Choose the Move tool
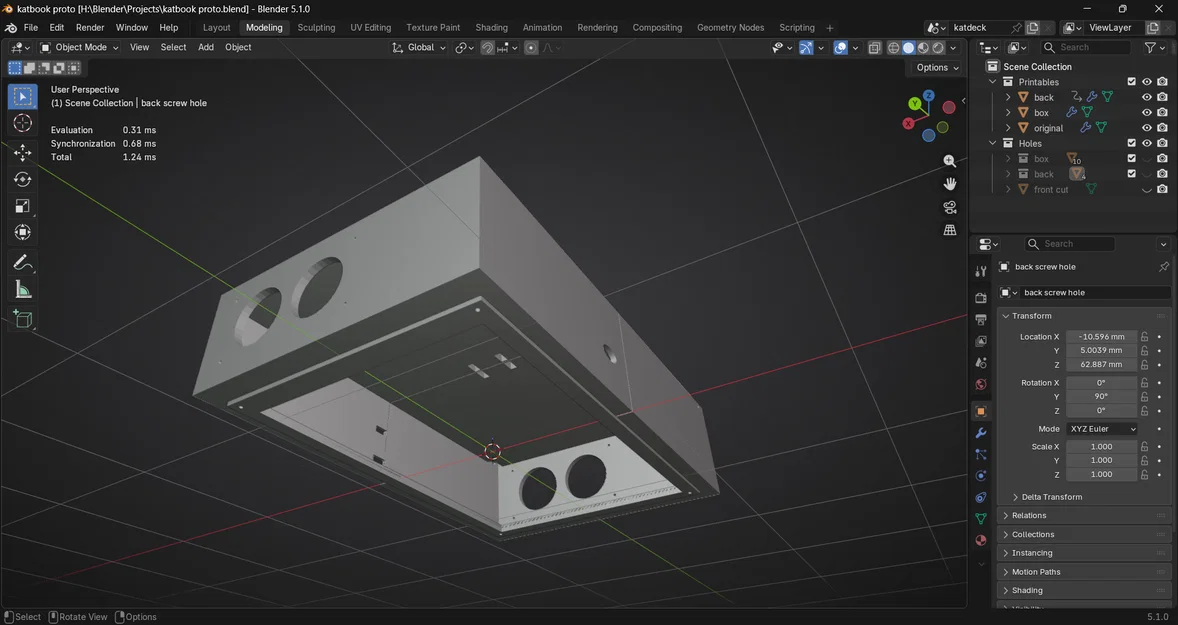 pos(23,152)
